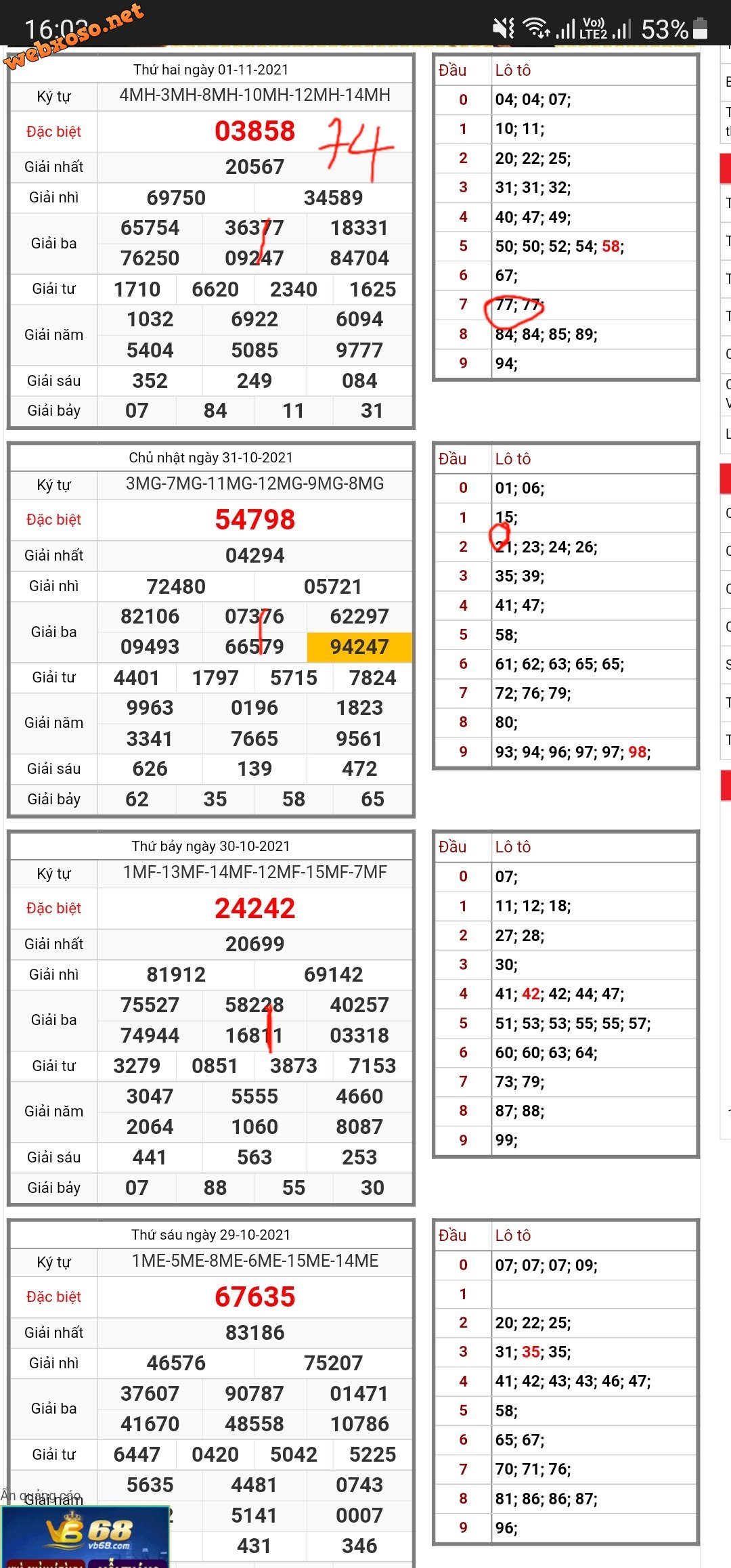Click fourth prize number 5225
The width and height of the screenshot is (731, 1568).
point(372,1455)
